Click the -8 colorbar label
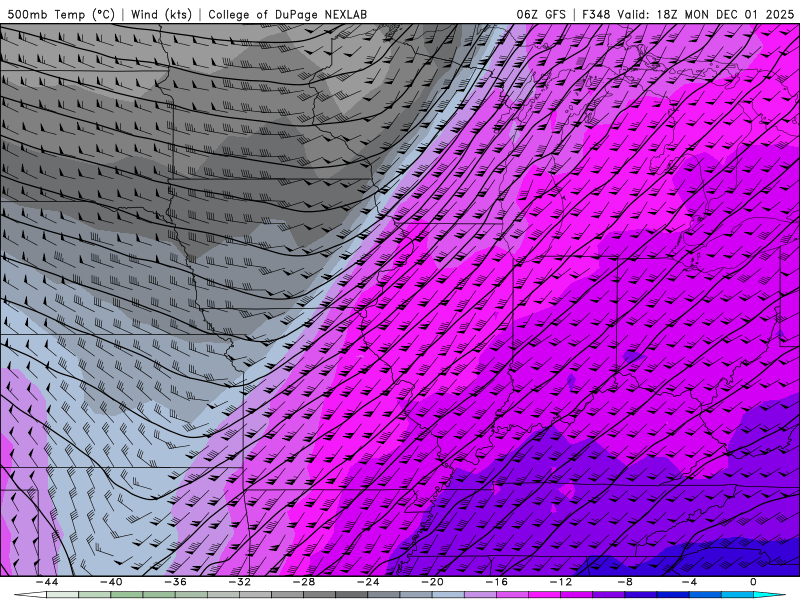Image resolution: width=800 pixels, height=600 pixels. [x=625, y=582]
